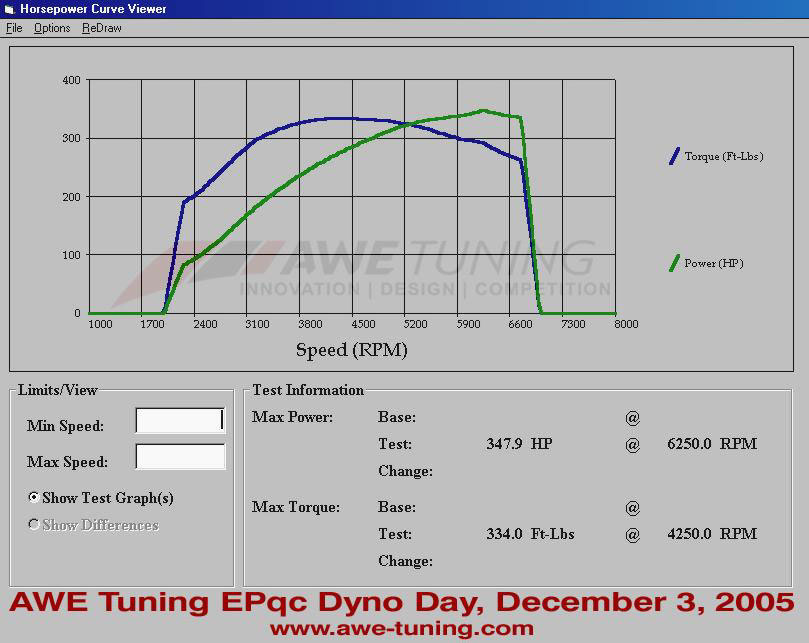Click the Min Speed input field
Image resolution: width=809 pixels, height=643 pixels.
pyautogui.click(x=180, y=420)
